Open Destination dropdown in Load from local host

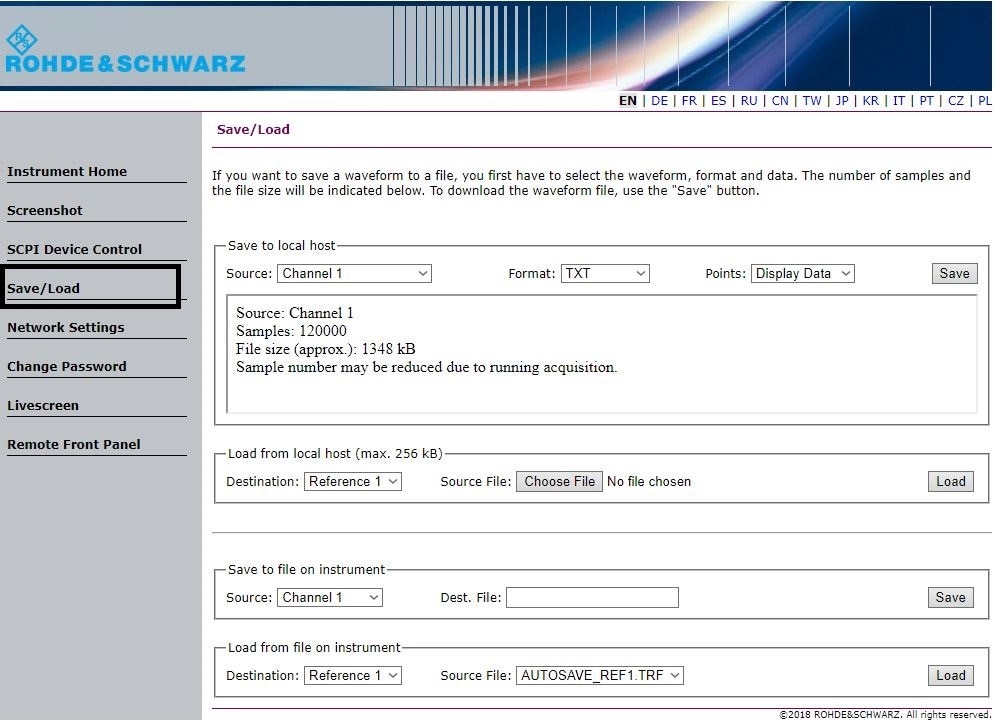click(352, 482)
